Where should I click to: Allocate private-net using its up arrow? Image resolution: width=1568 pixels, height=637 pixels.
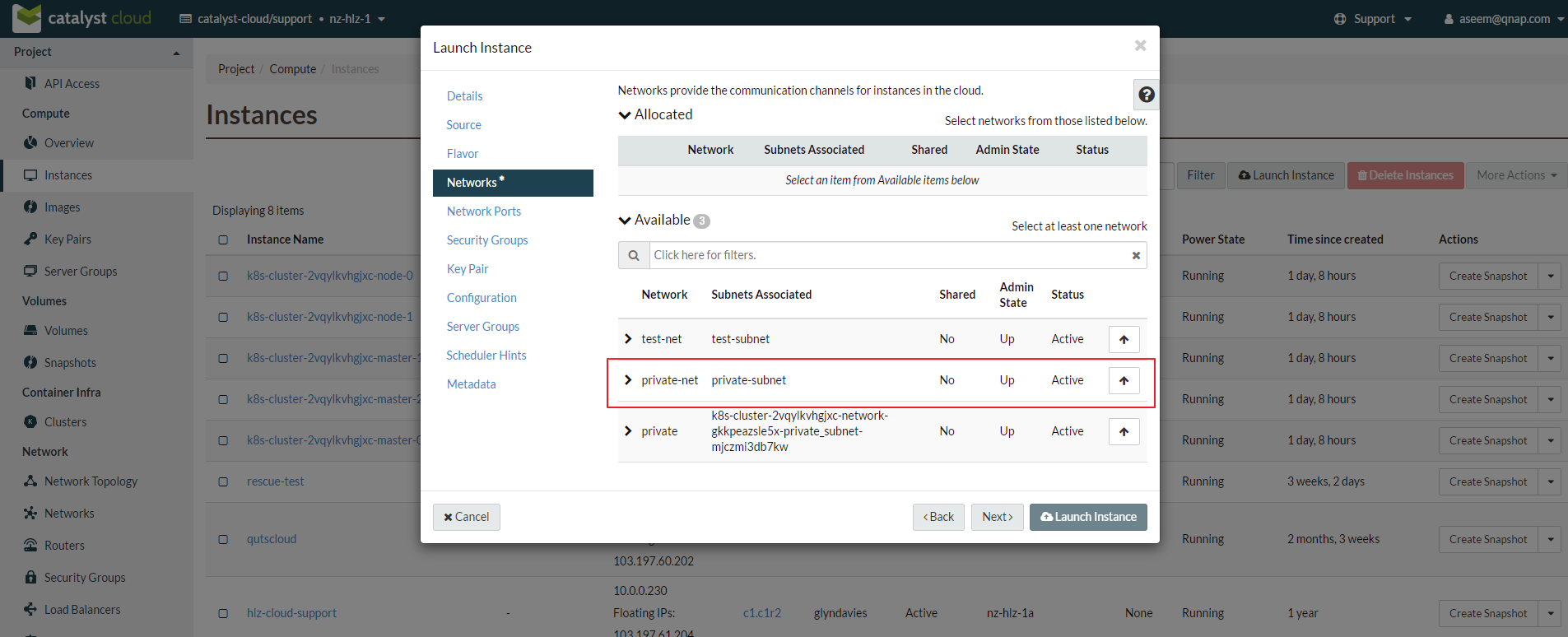(1124, 380)
